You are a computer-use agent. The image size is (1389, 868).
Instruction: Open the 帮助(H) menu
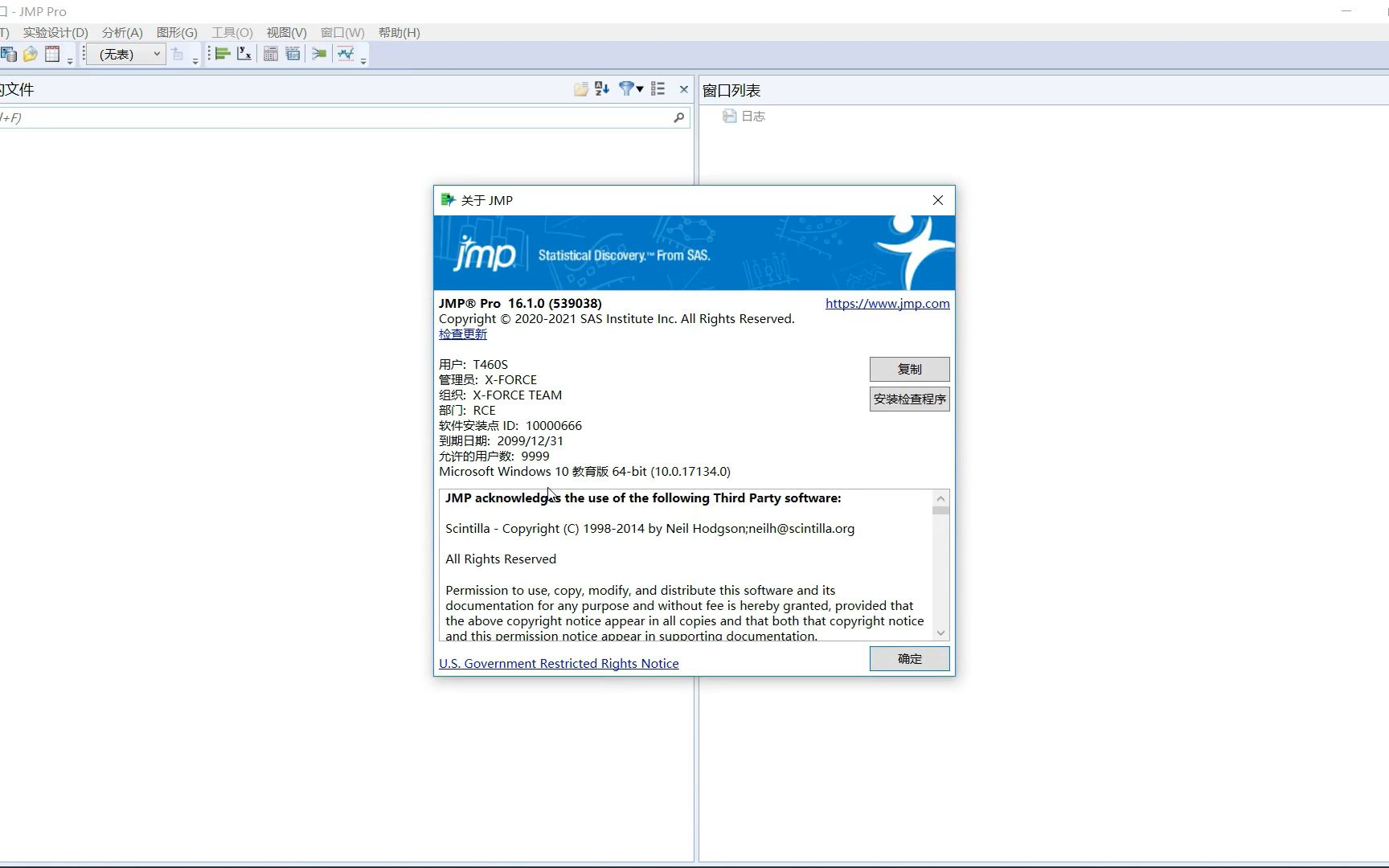click(x=399, y=32)
